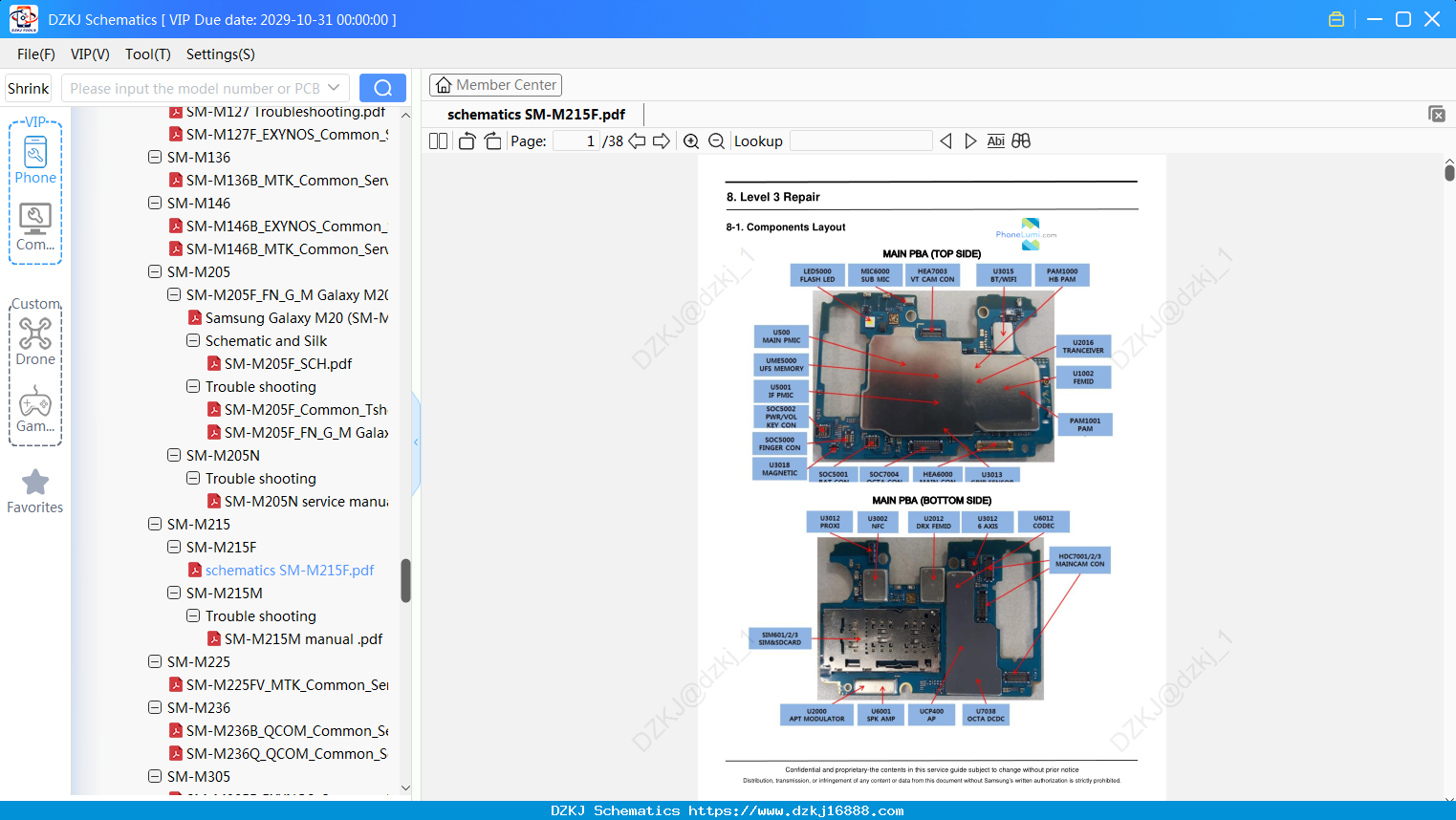Zoom in on the PDF page

[x=691, y=141]
